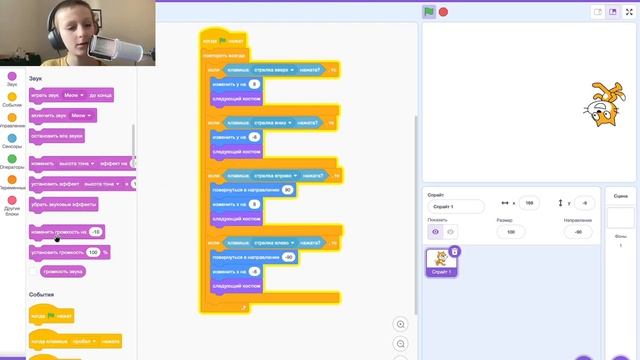Click the 'Сцена' panel label
Screen dimensions: 640x360
pos(620,196)
